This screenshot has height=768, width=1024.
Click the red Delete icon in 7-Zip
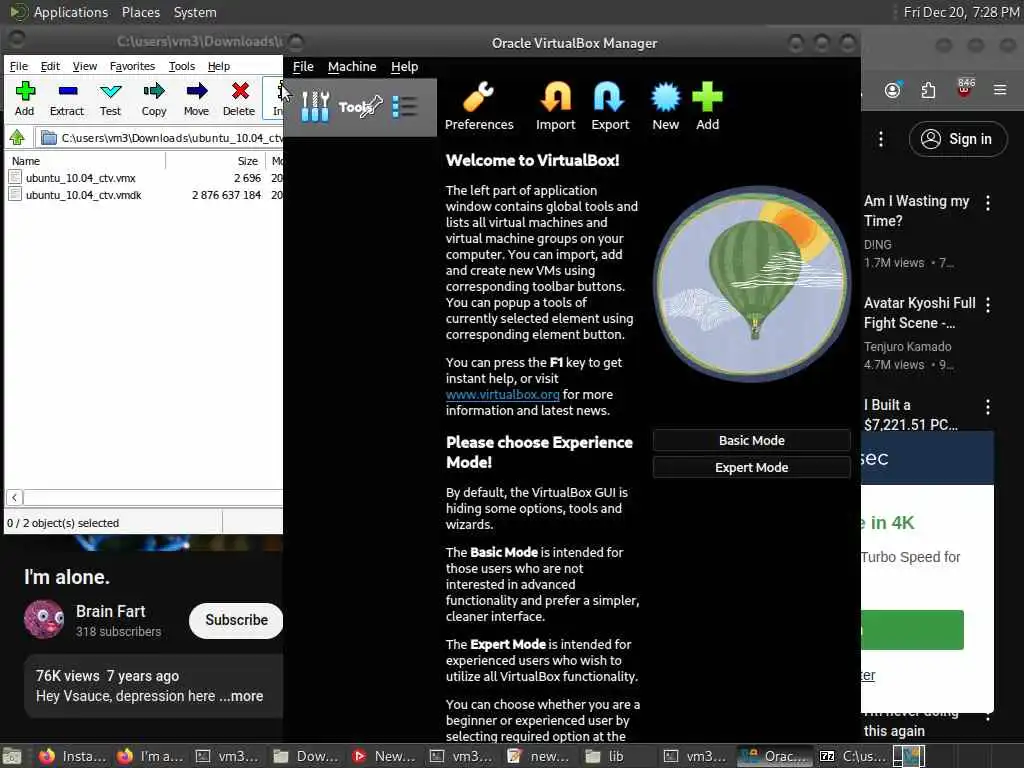point(240,91)
